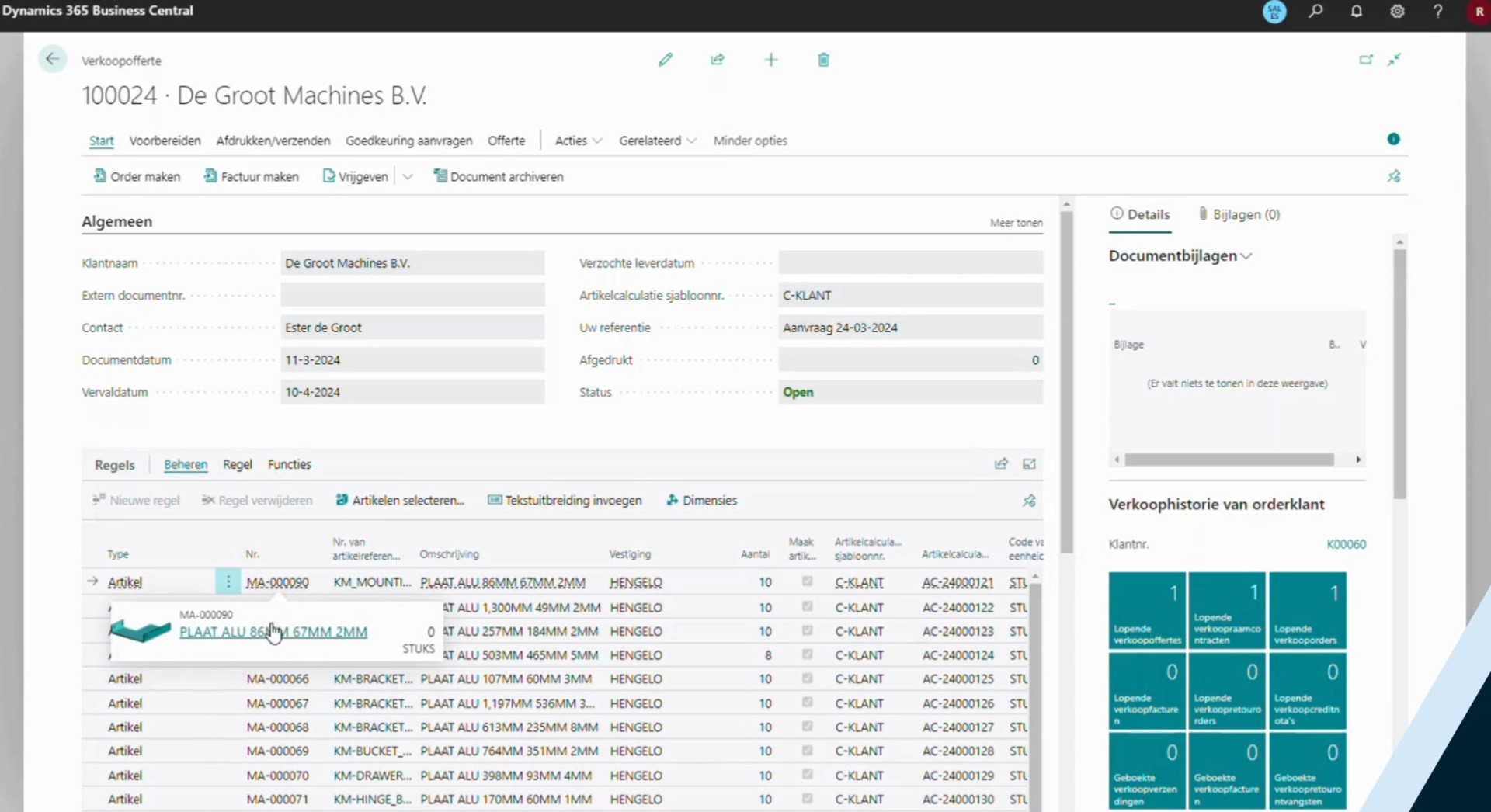Click Meer tonen in Algemeen

pyautogui.click(x=1016, y=223)
